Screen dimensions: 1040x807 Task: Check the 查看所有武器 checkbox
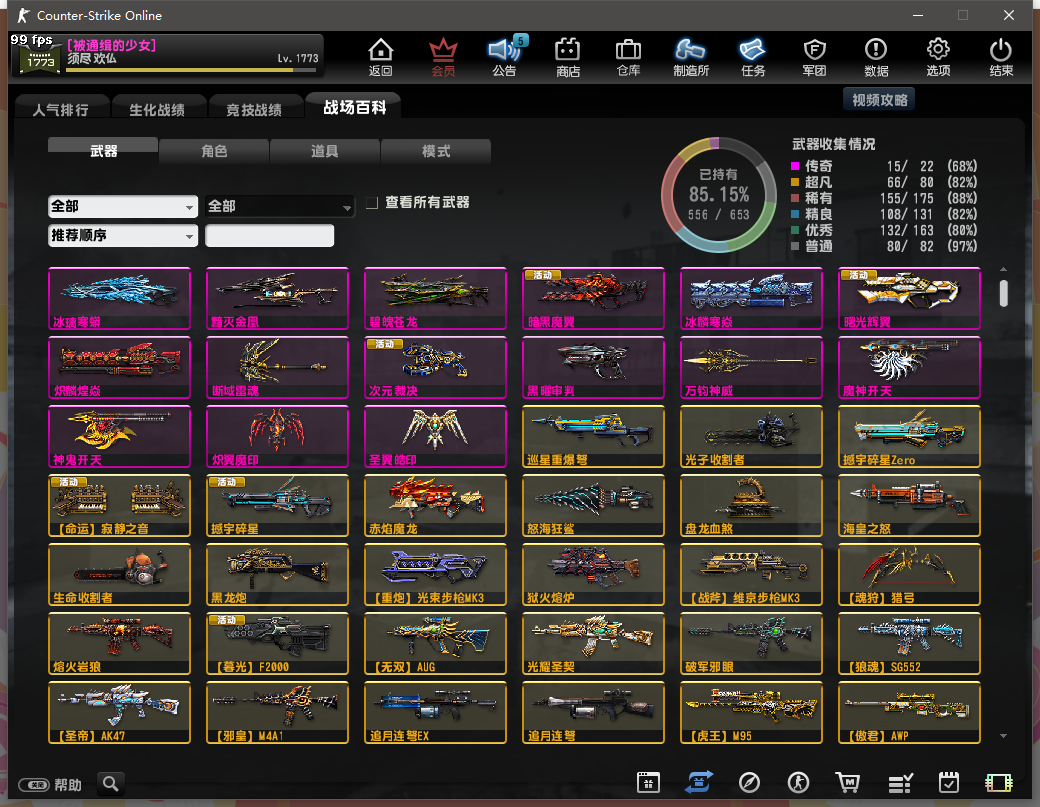tap(372, 202)
